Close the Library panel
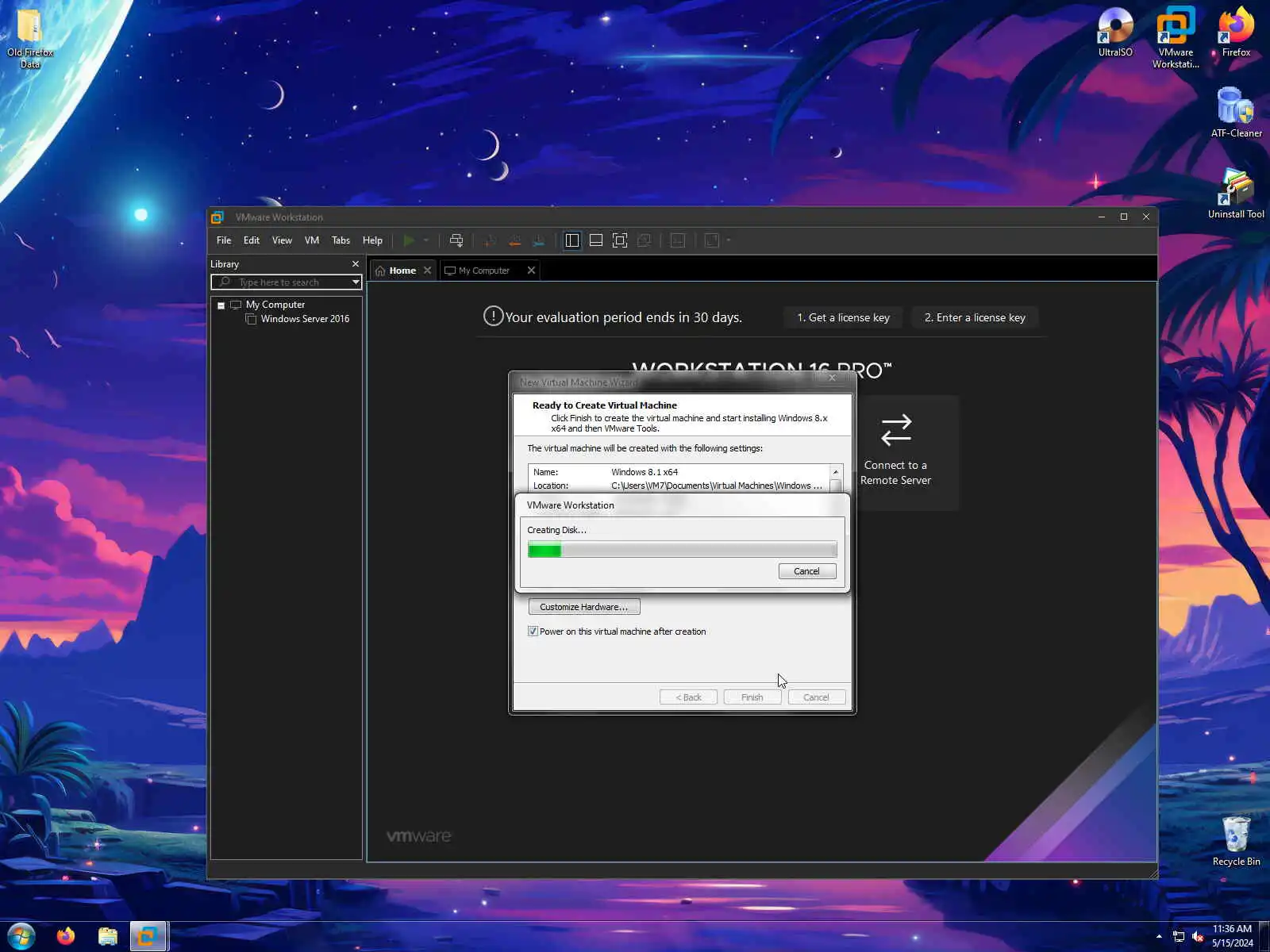Image resolution: width=1270 pixels, height=952 pixels. tap(355, 263)
